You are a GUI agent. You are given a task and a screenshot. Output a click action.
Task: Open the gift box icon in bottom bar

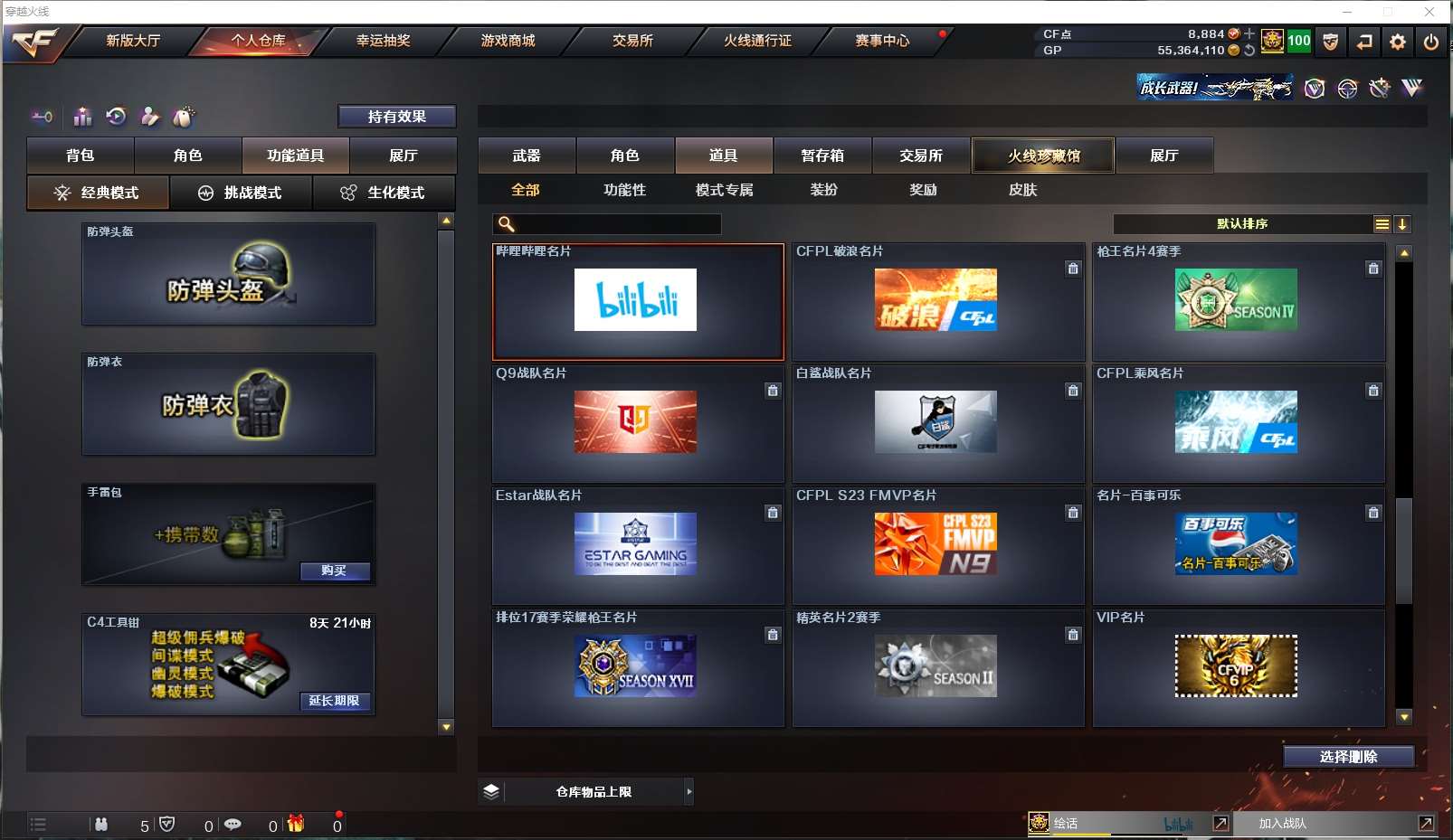[x=296, y=824]
